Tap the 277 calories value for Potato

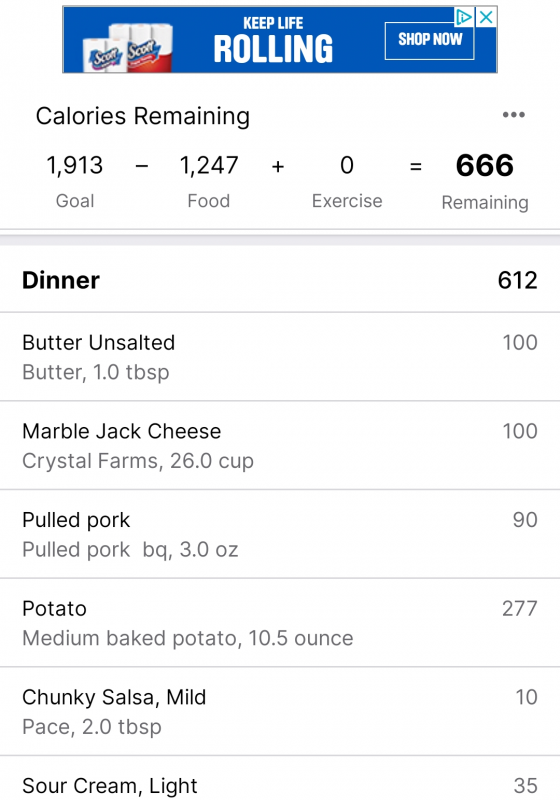[x=520, y=608]
